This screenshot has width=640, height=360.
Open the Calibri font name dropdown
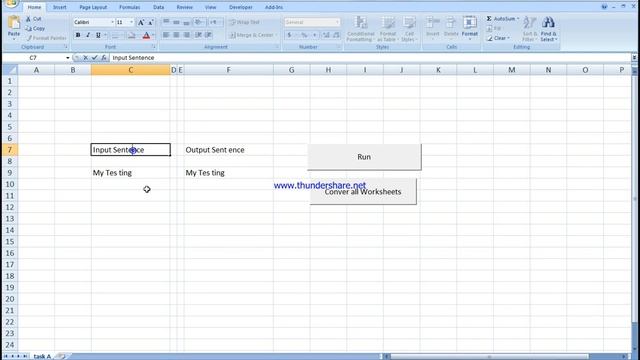point(112,22)
